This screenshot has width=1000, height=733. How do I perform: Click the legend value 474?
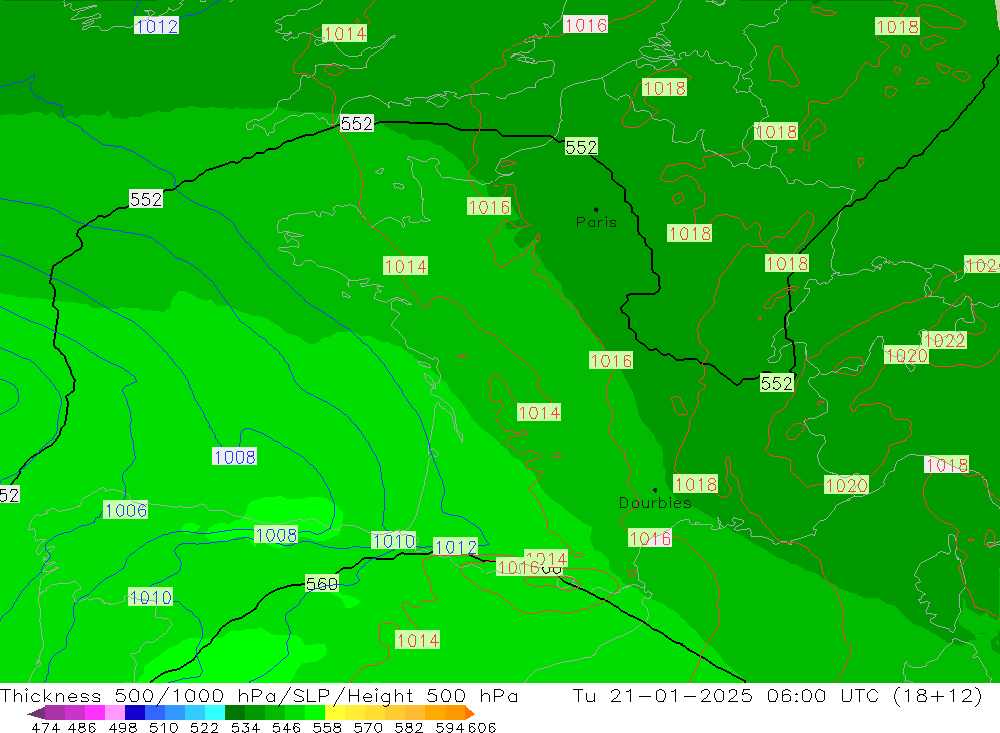tap(46, 728)
